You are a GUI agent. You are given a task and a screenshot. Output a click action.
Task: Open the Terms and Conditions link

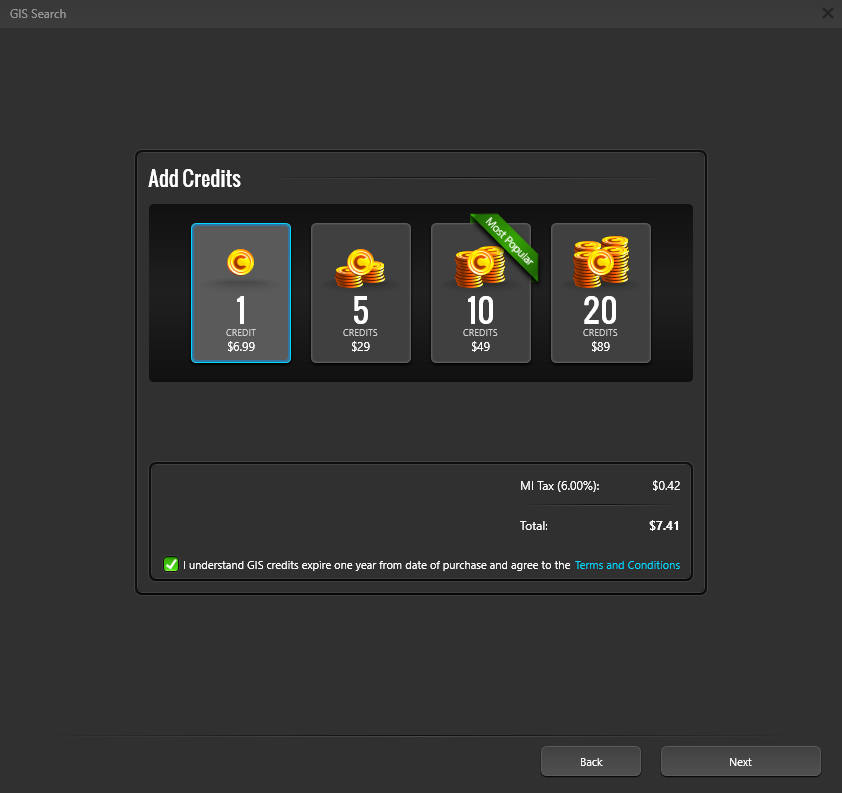coord(627,565)
